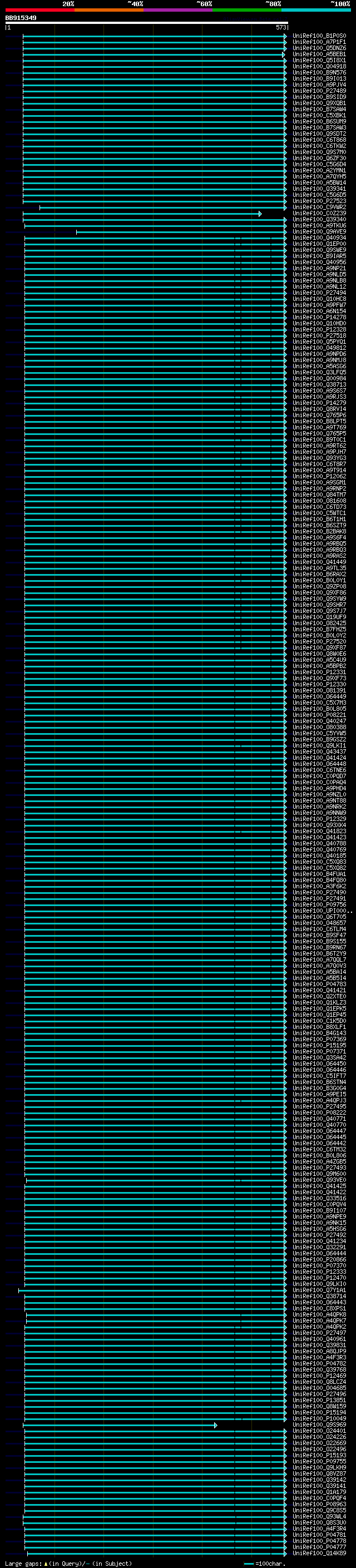Select hit UniRef100_A7QQL7
This screenshot has height=1568, width=356.
319,959
